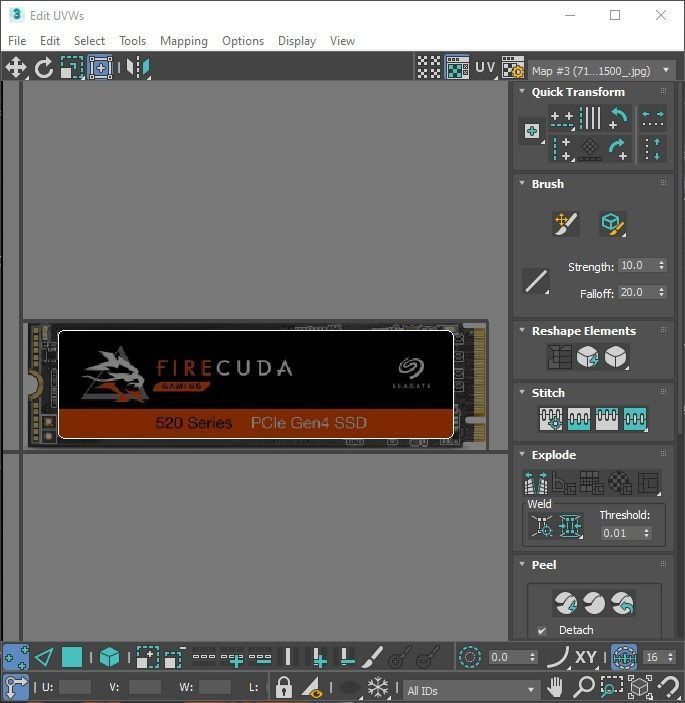Toggle the Lock Selection padlock icon

284,687
